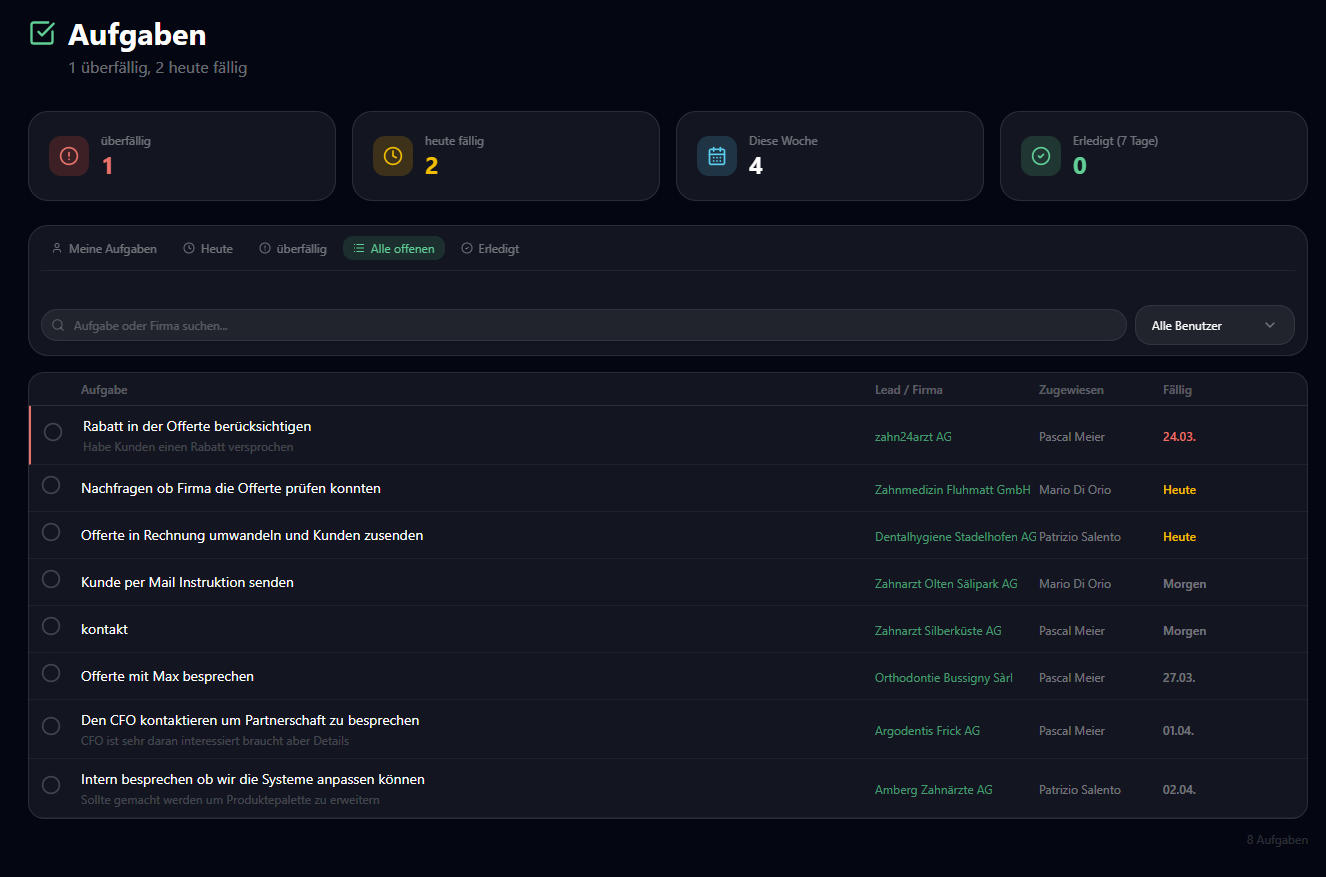Viewport: 1326px width, 877px height.
Task: Click the due date 01.04.
Action: 1178,731
